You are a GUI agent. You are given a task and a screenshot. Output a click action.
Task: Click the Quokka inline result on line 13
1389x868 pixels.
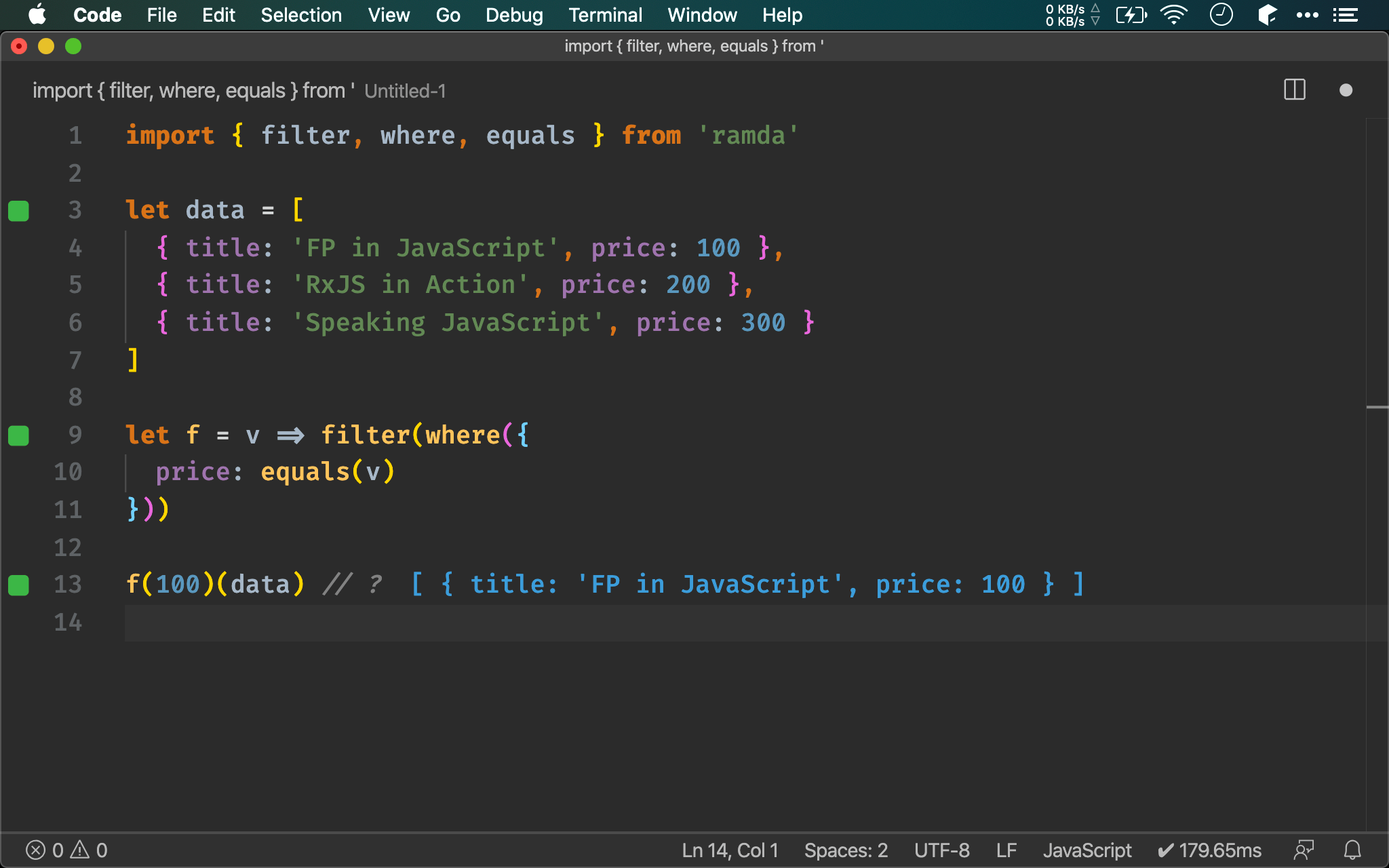click(748, 585)
